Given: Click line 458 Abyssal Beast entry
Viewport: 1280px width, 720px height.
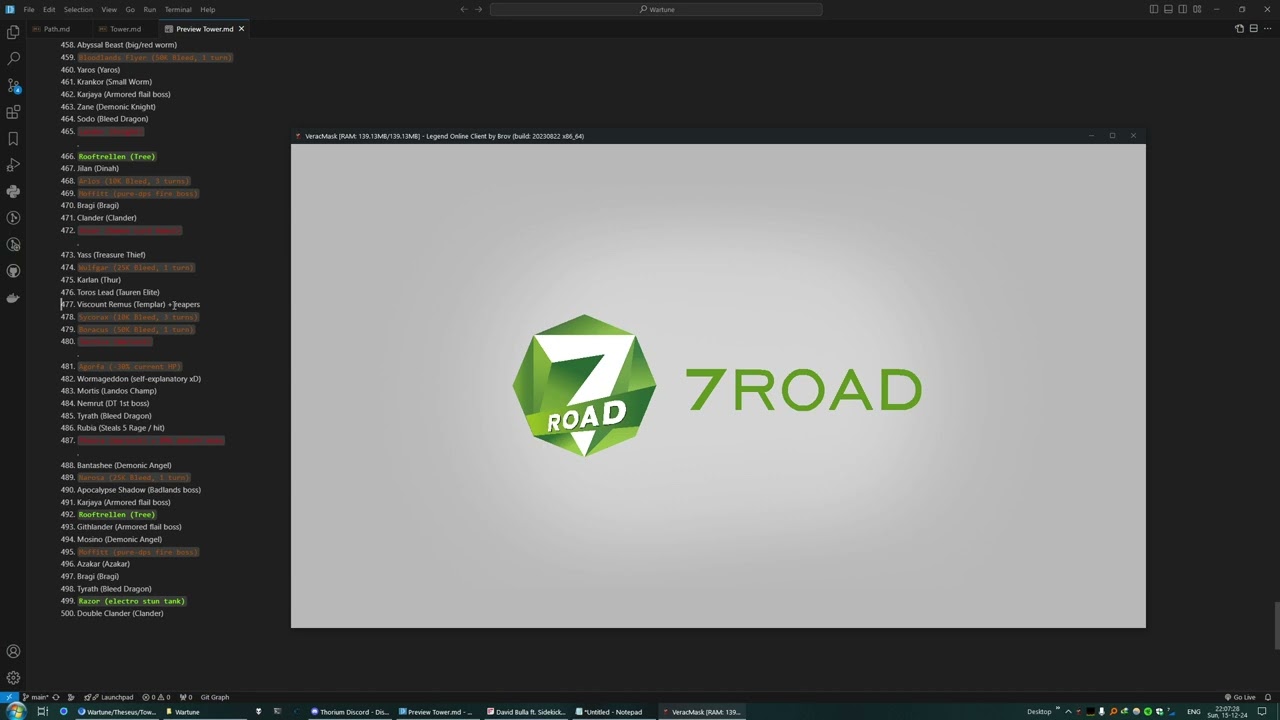Looking at the screenshot, I should [x=127, y=45].
